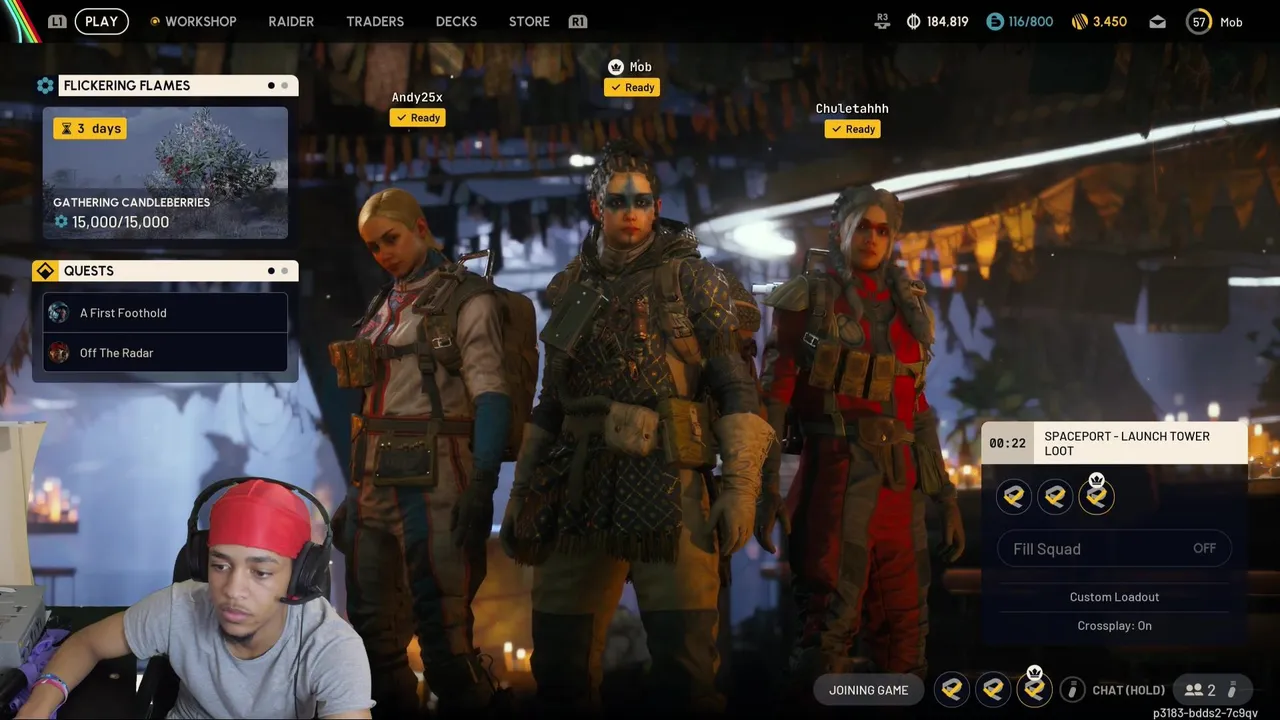The width and height of the screenshot is (1280, 720).
Task: Open the STORE tab
Action: tap(529, 21)
